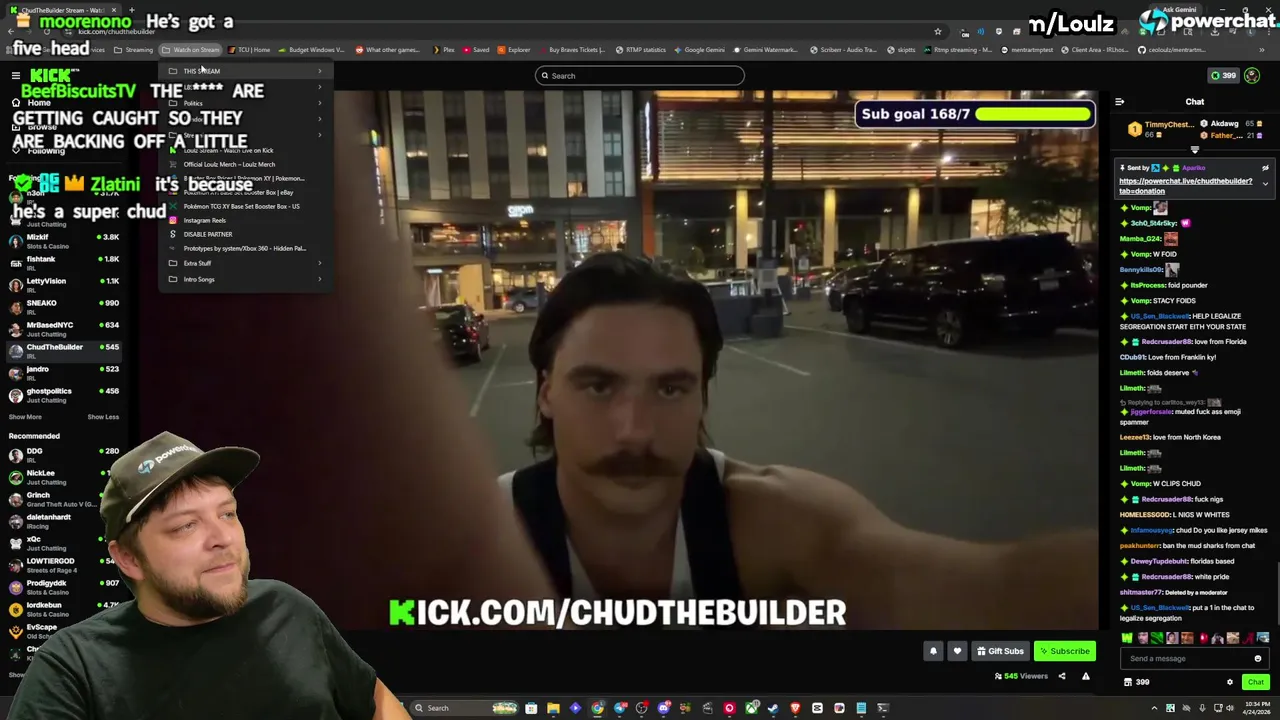This screenshot has width=1280, height=720.
Task: Click the bell notification icon below video
Action: (x=933, y=651)
